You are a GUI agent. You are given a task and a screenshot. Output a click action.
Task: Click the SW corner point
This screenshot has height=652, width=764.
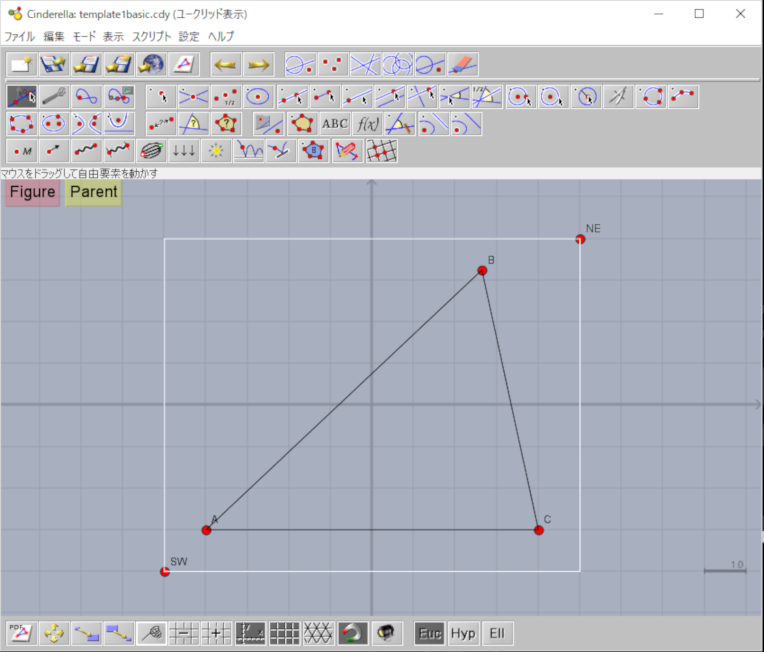[165, 572]
